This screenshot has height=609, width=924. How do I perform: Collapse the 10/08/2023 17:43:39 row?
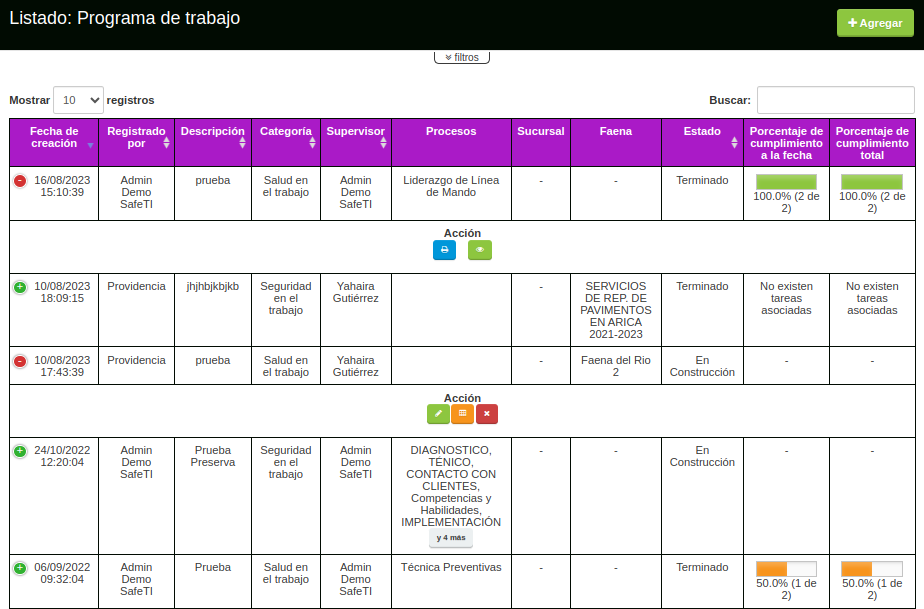(20, 361)
